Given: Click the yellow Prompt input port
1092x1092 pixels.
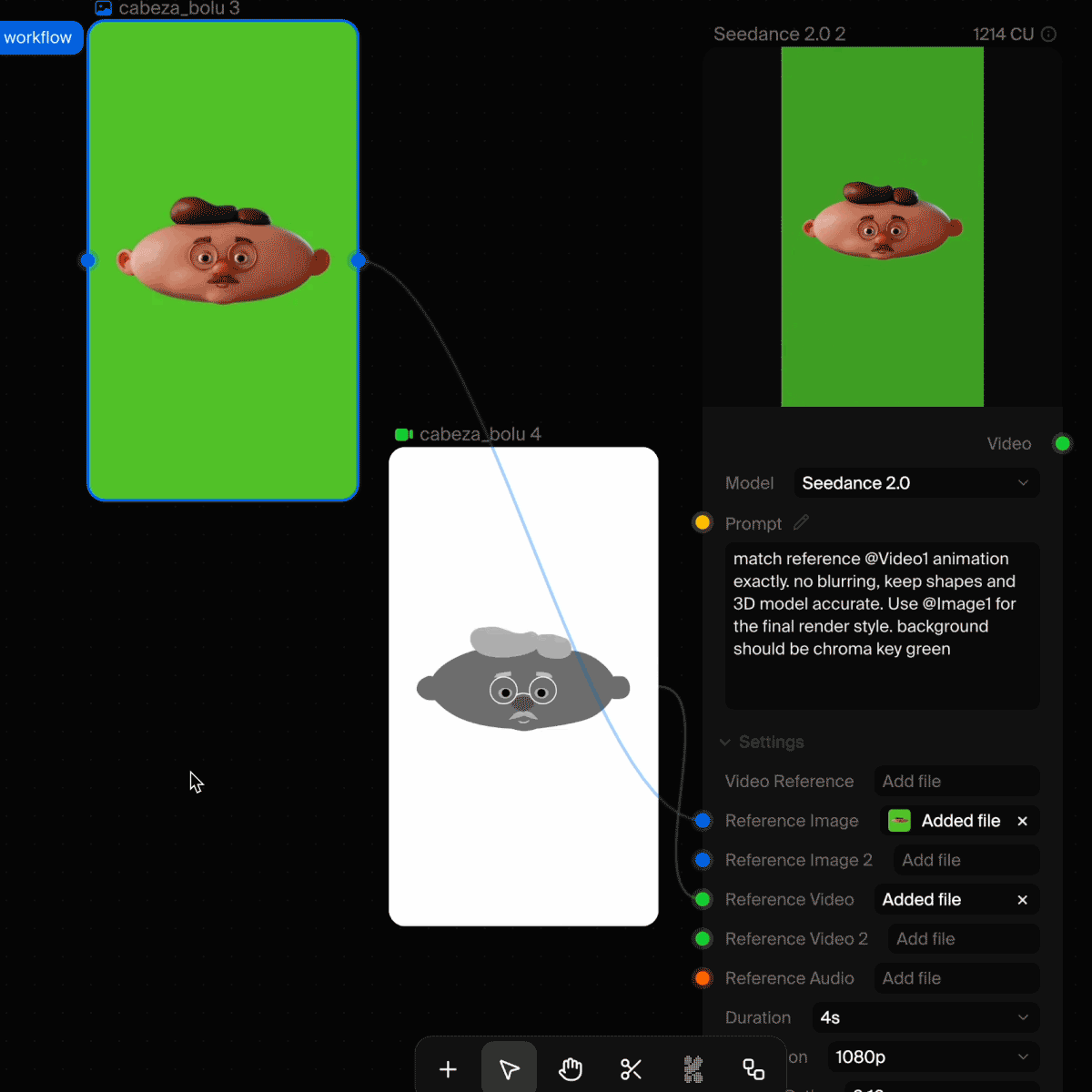Looking at the screenshot, I should [702, 522].
